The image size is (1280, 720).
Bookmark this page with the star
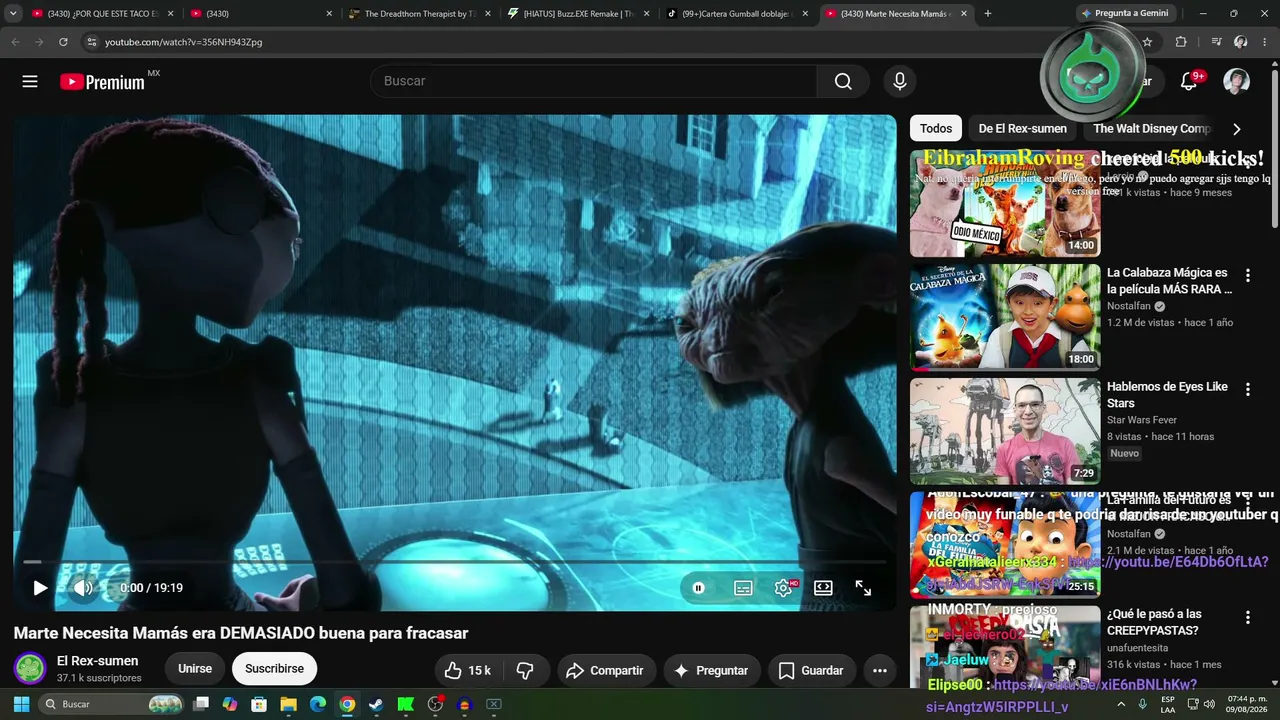click(x=1147, y=42)
